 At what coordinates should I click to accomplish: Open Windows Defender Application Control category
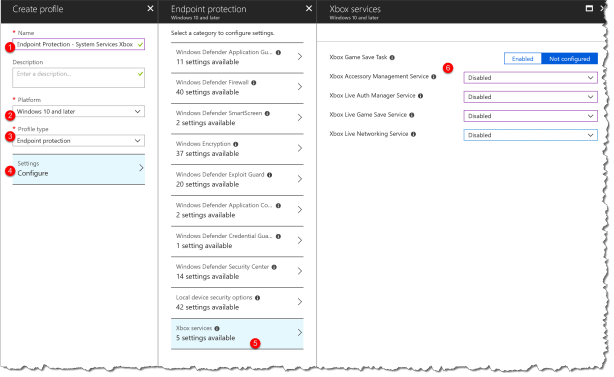tap(237, 211)
